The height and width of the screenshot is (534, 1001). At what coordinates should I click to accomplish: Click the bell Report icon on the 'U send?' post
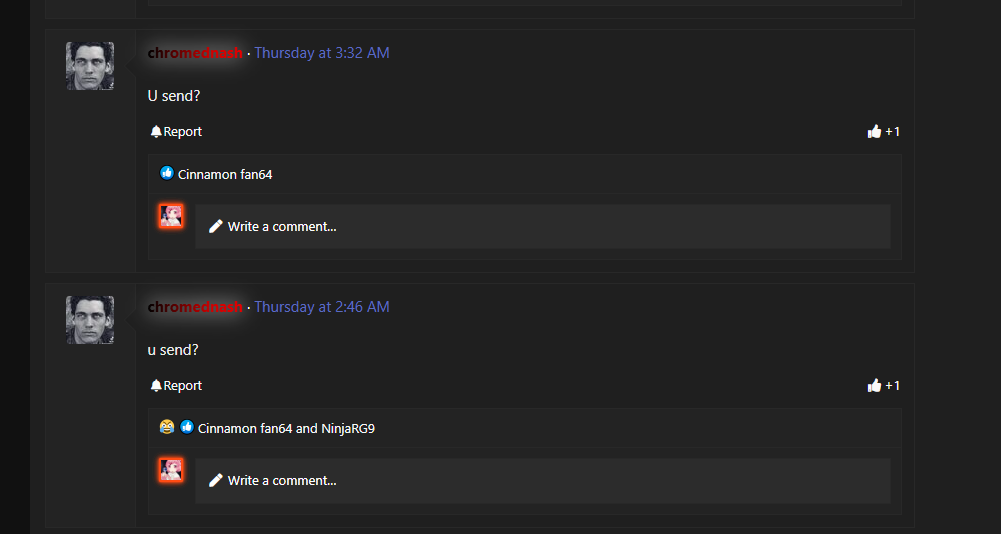pyautogui.click(x=156, y=132)
